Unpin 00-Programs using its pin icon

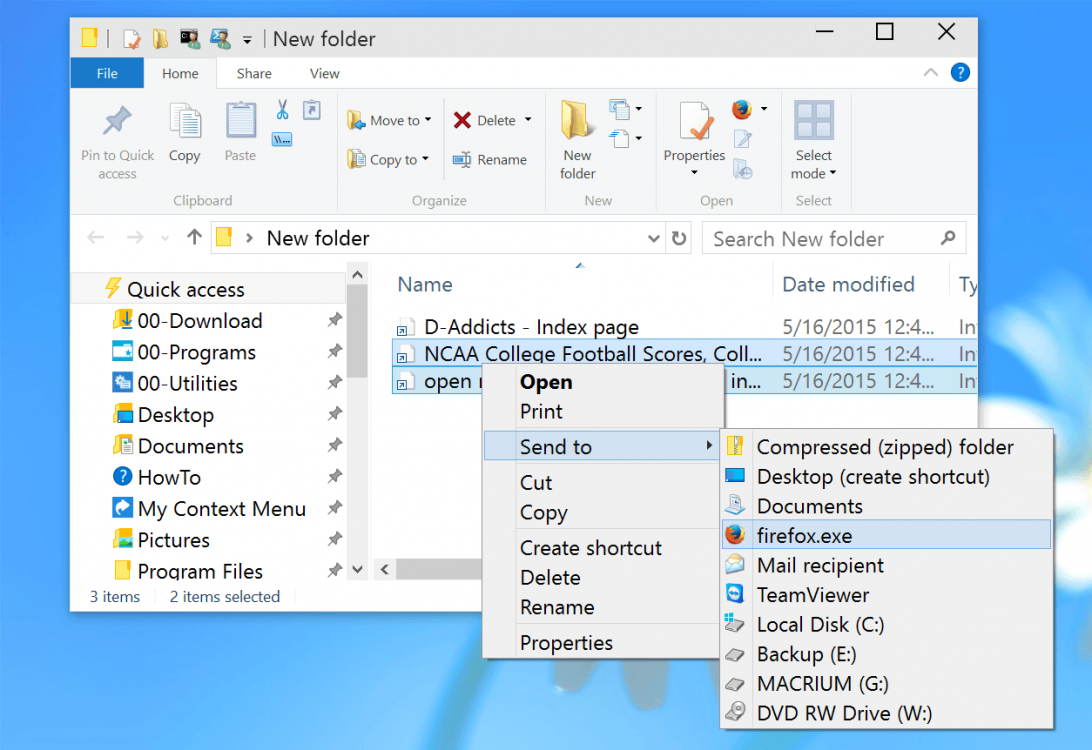(335, 351)
